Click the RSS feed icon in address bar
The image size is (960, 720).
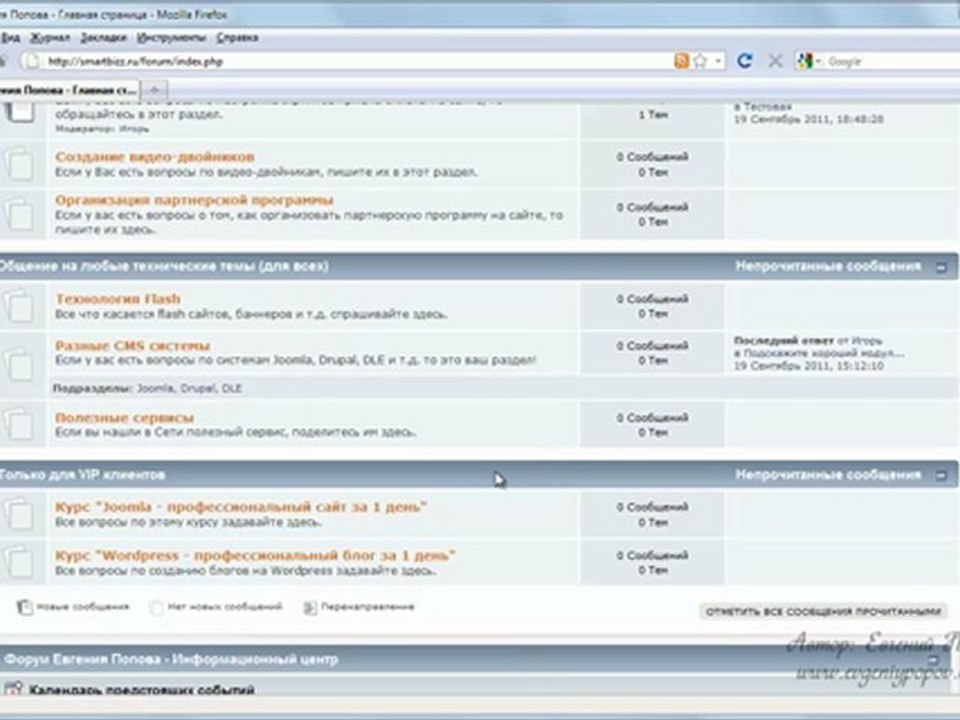tap(681, 61)
